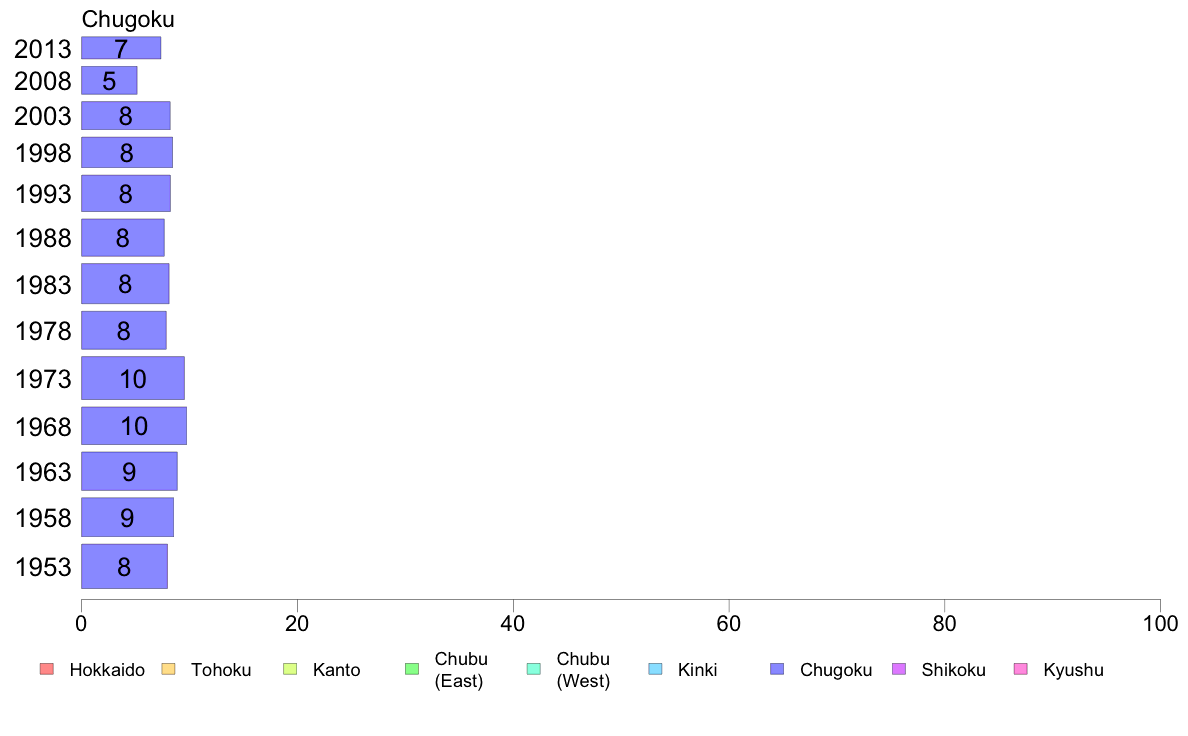Click the 1988 year axis label
Image resolution: width=1188 pixels, height=736 pixels.
point(43,238)
